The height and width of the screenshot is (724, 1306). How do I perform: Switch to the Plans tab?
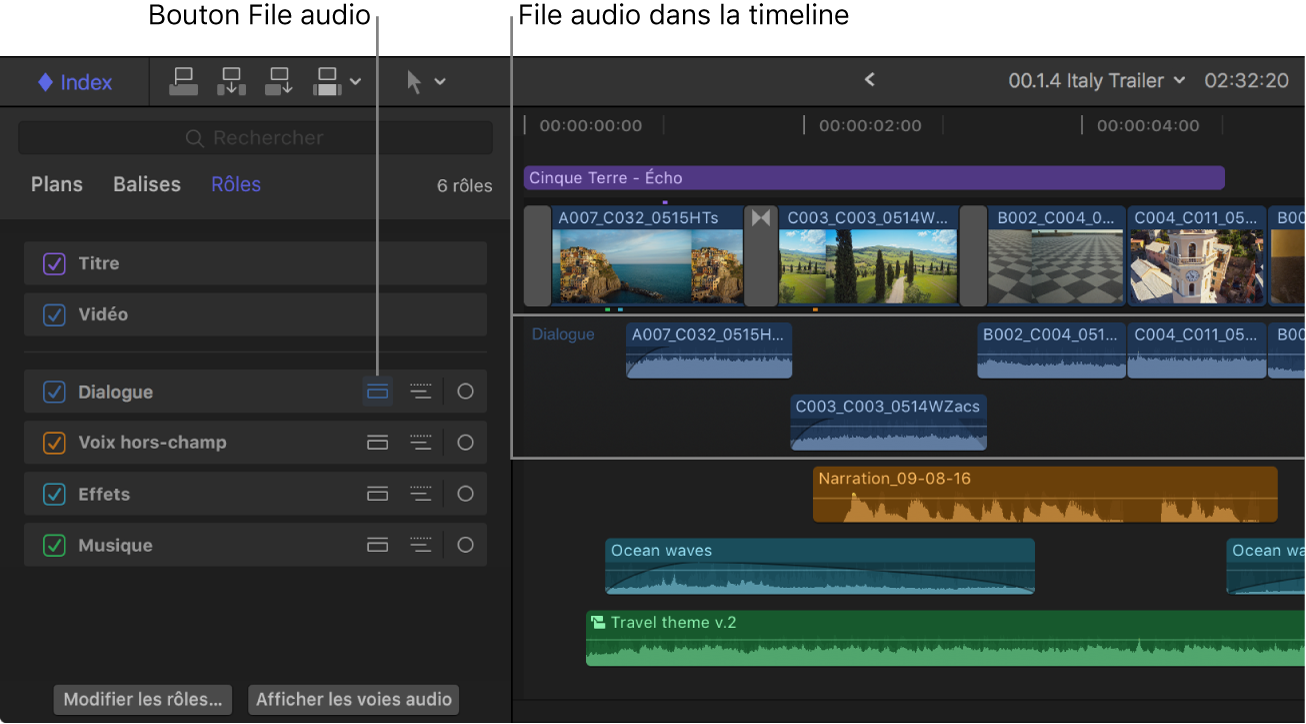pyautogui.click(x=56, y=184)
